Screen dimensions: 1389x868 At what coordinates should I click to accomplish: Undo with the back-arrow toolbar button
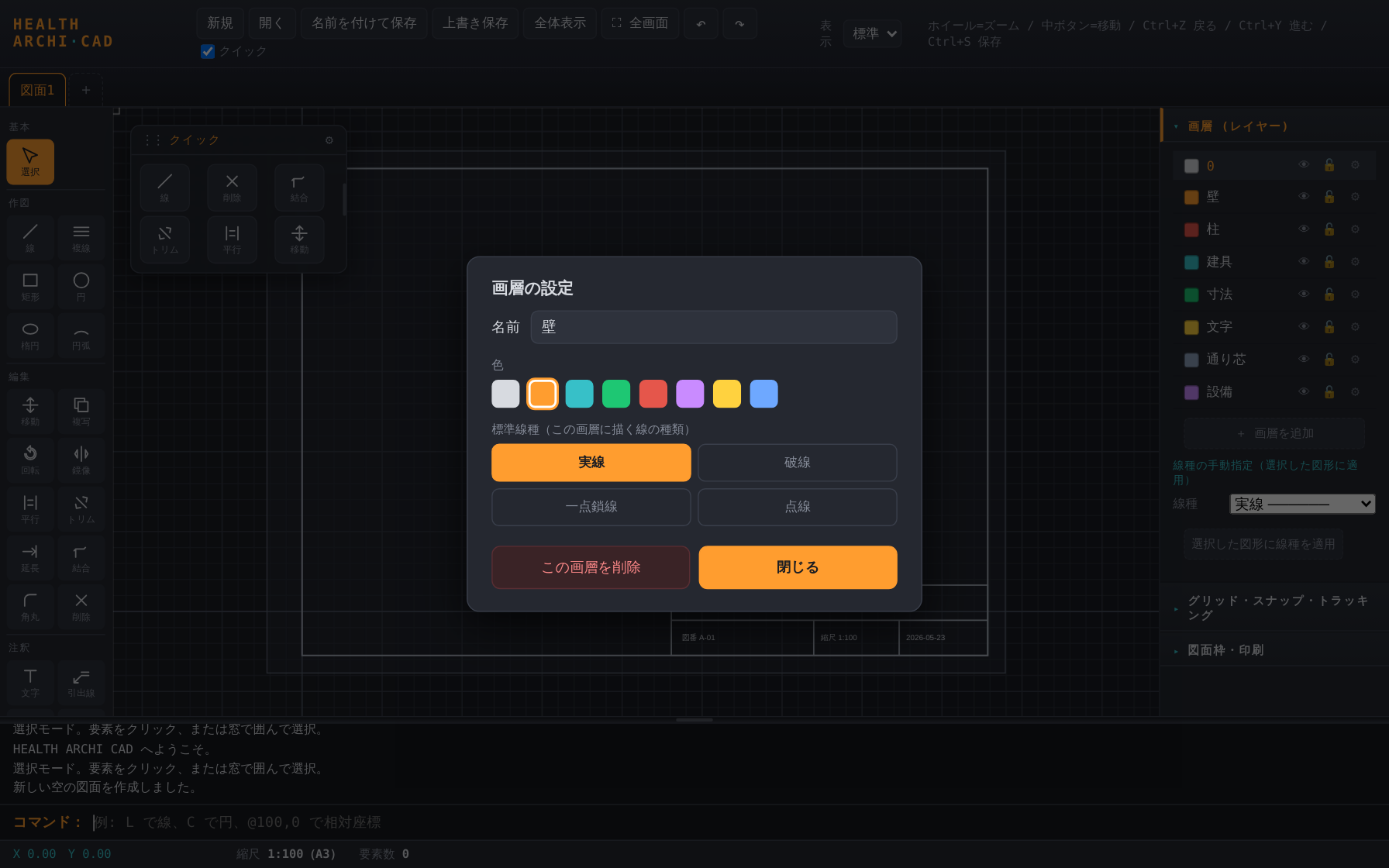click(x=701, y=23)
